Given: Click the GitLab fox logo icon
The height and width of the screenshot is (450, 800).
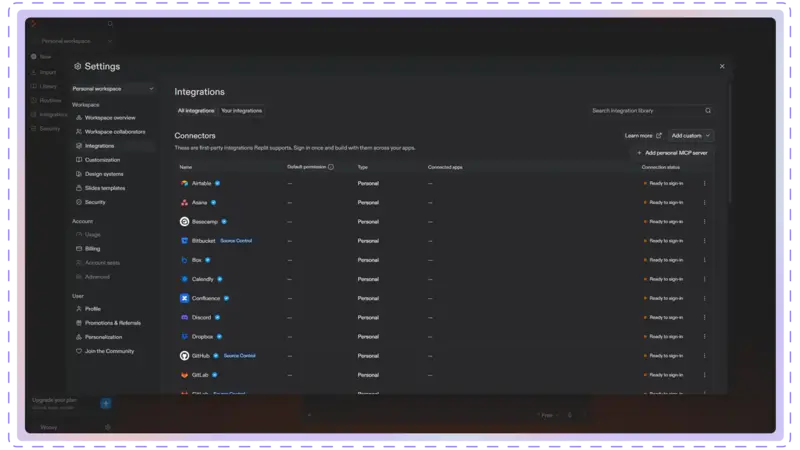Looking at the screenshot, I should click(x=184, y=375).
